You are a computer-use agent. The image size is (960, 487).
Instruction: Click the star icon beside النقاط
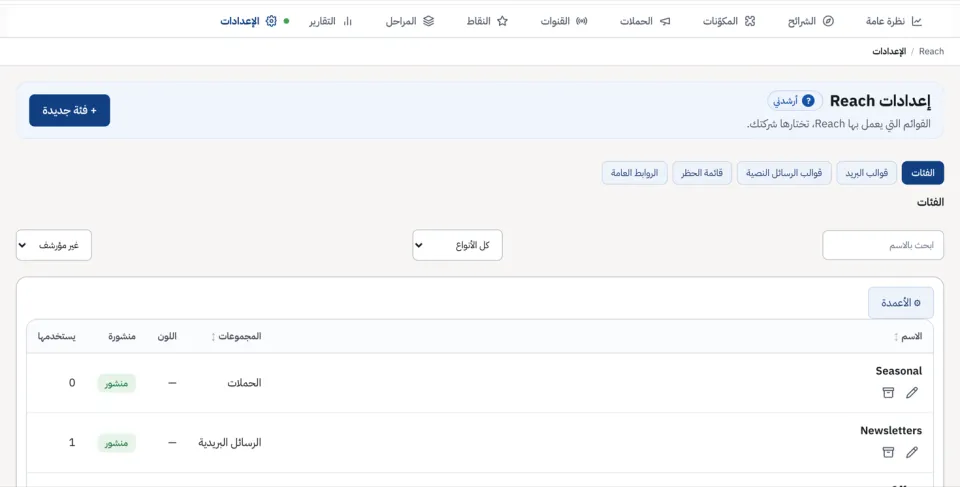(x=502, y=21)
